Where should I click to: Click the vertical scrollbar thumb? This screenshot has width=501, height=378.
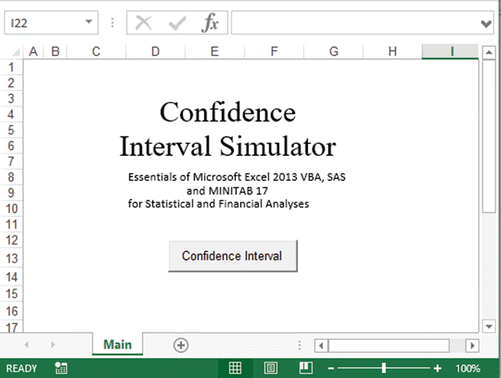489,136
